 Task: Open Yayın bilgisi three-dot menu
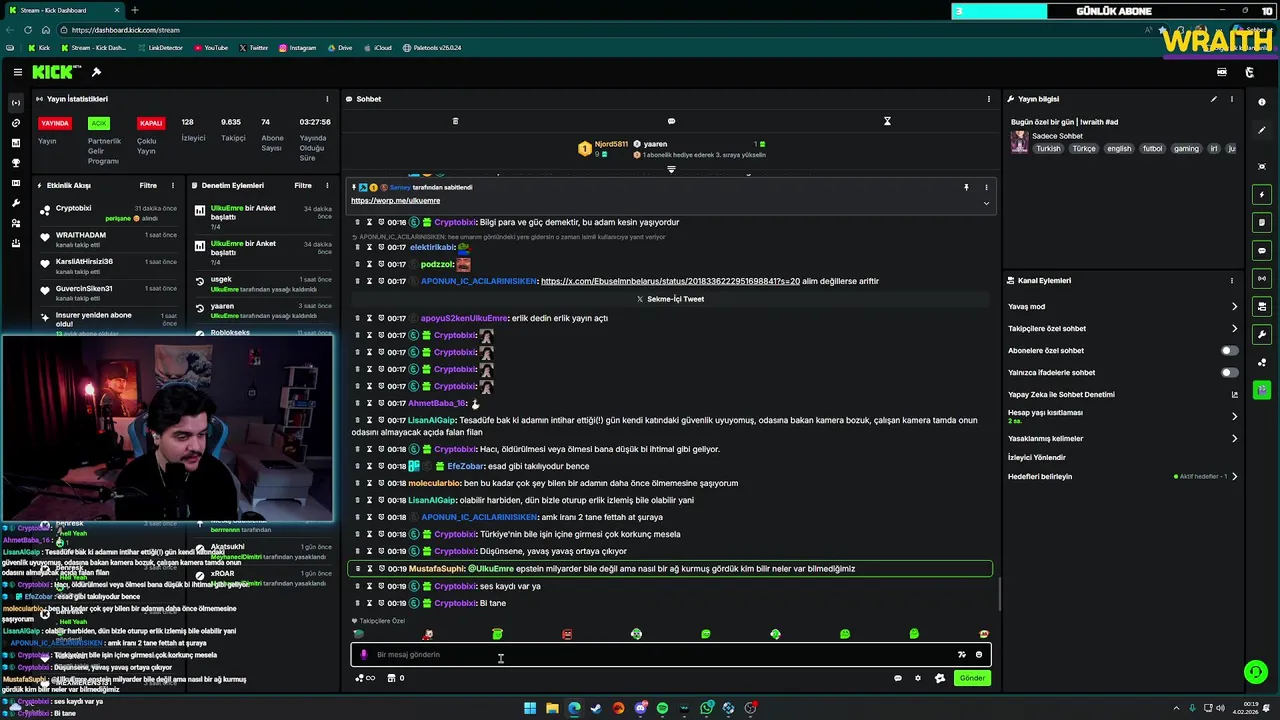1232,99
